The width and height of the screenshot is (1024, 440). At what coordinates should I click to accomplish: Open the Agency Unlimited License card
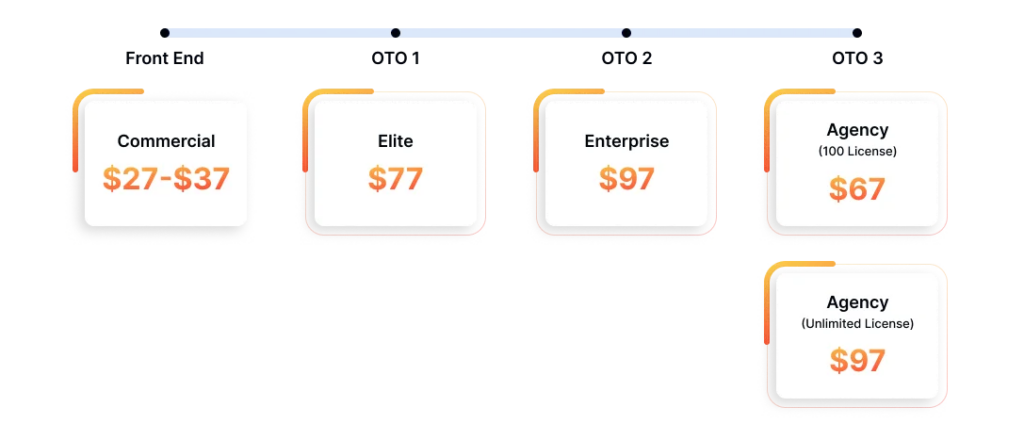coord(857,336)
